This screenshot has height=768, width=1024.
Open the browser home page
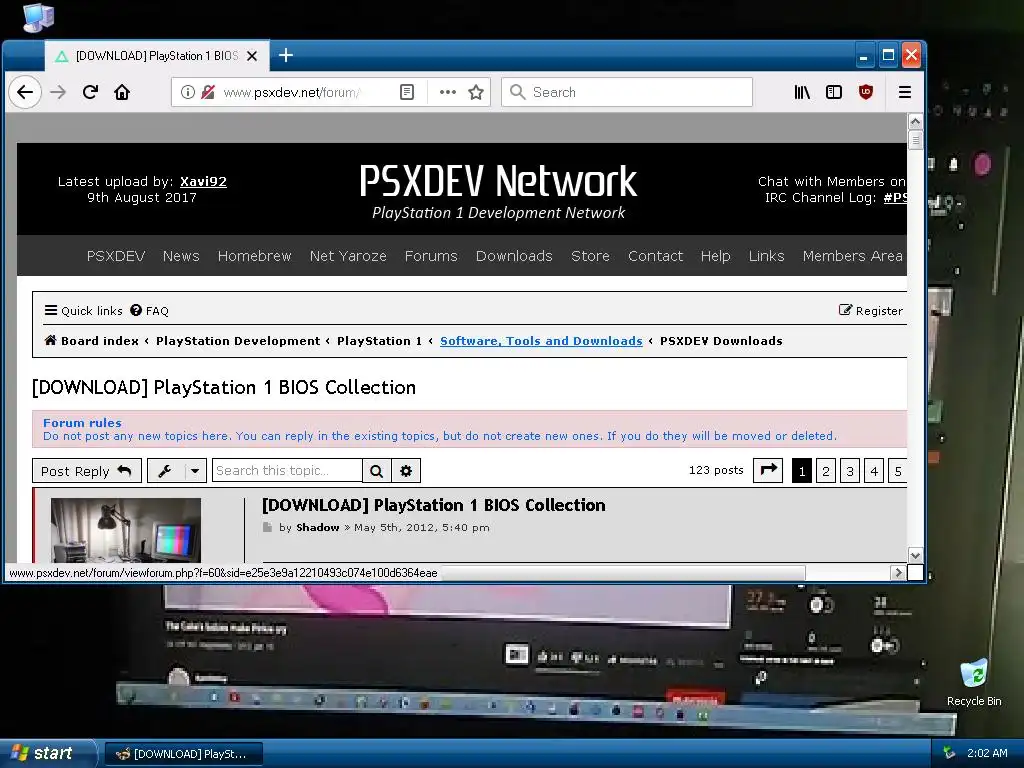click(x=122, y=92)
